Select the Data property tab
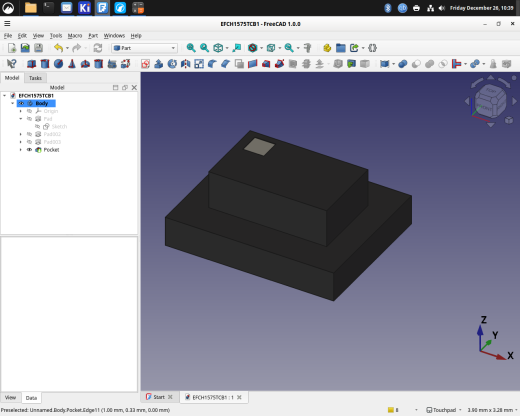This screenshot has width=520, height=416. pos(31,398)
